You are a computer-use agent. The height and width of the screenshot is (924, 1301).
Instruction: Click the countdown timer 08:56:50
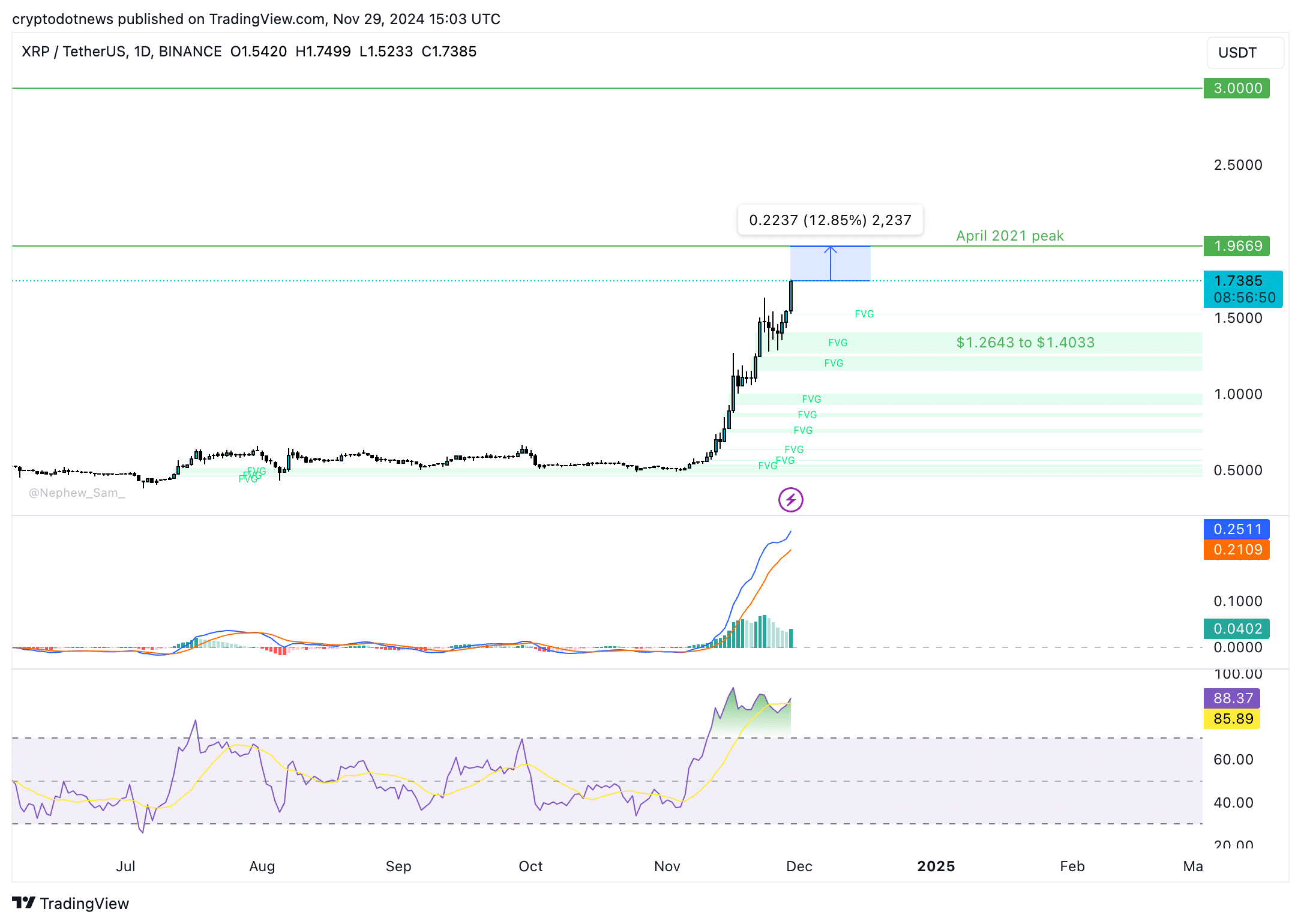1244,298
